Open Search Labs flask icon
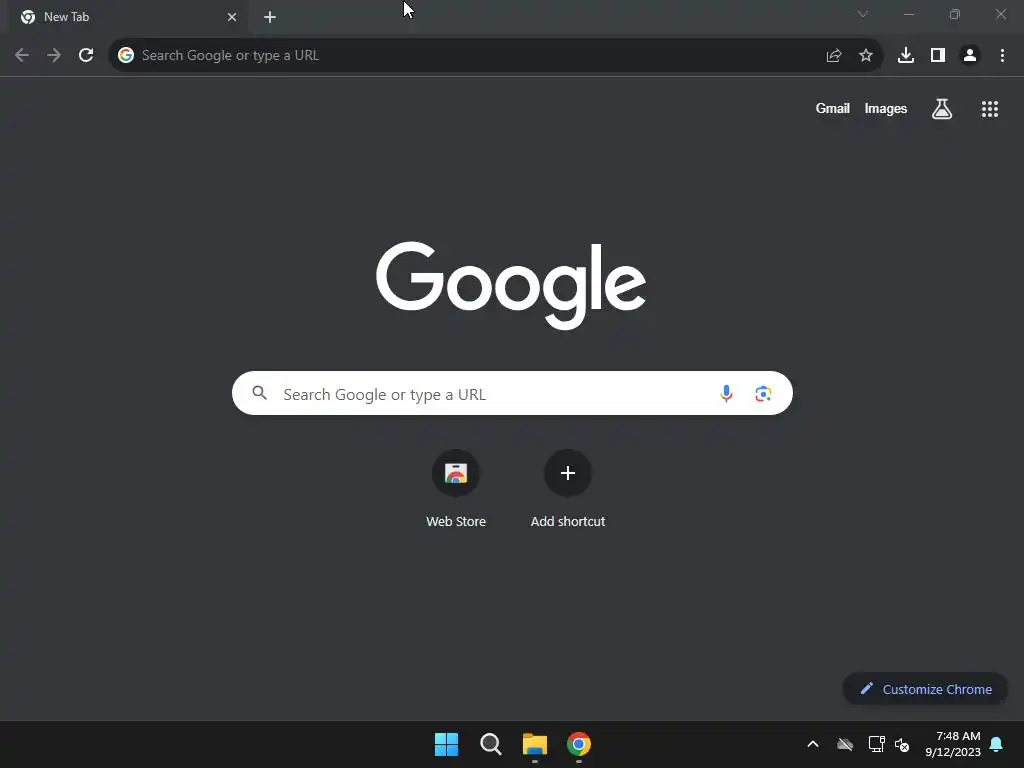This screenshot has width=1024, height=768. click(942, 109)
